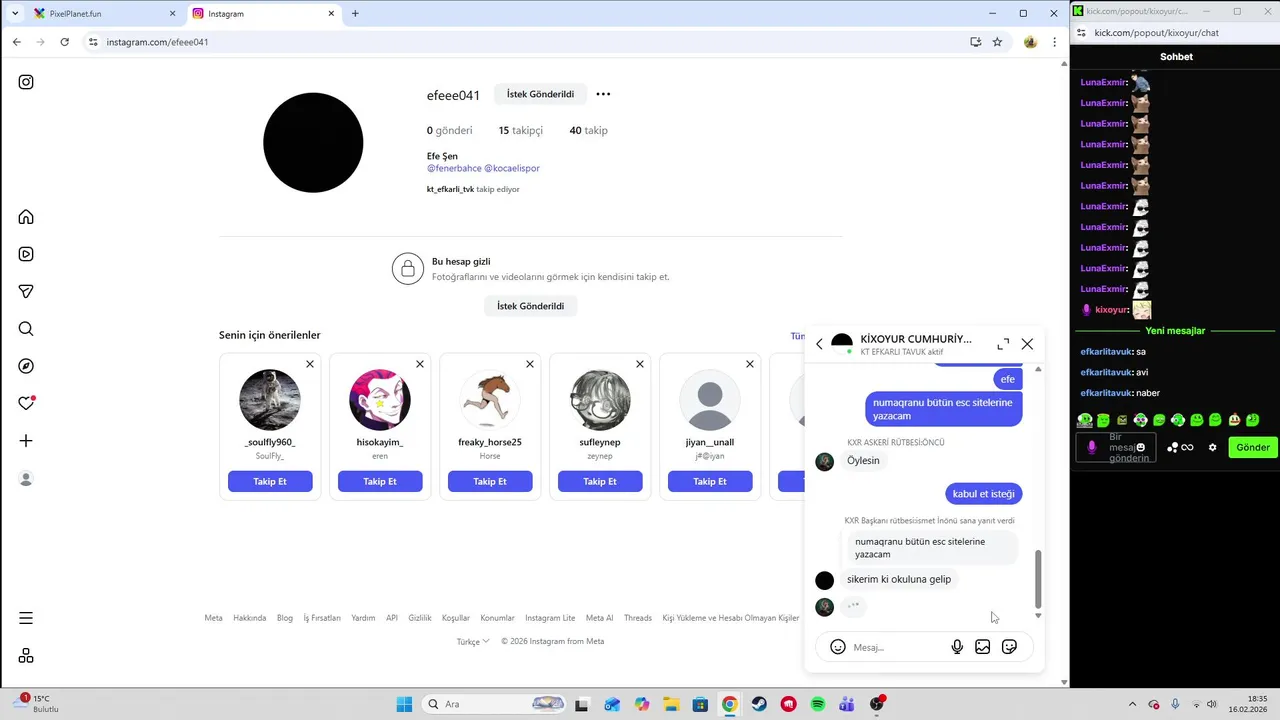Screen dimensions: 1280x720
Task: Click the Chrome address bar URL
Action: coord(157,42)
